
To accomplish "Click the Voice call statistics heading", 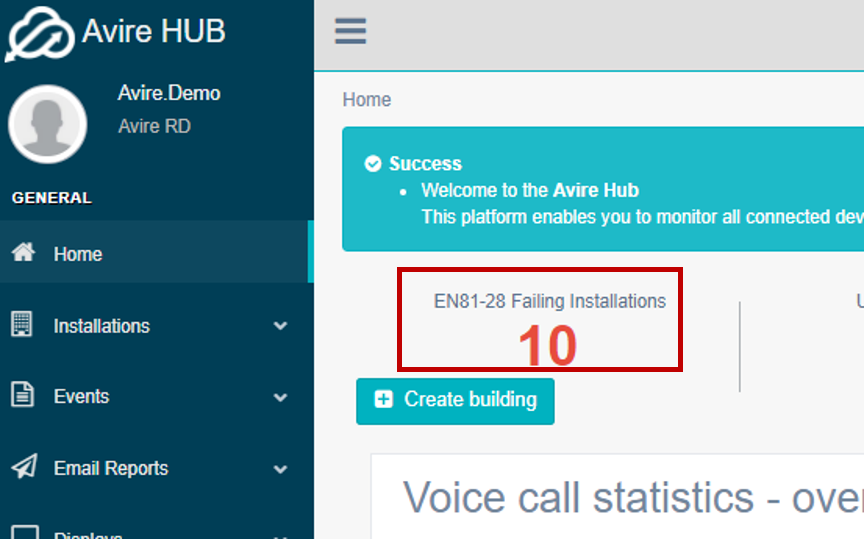I will coord(634,498).
